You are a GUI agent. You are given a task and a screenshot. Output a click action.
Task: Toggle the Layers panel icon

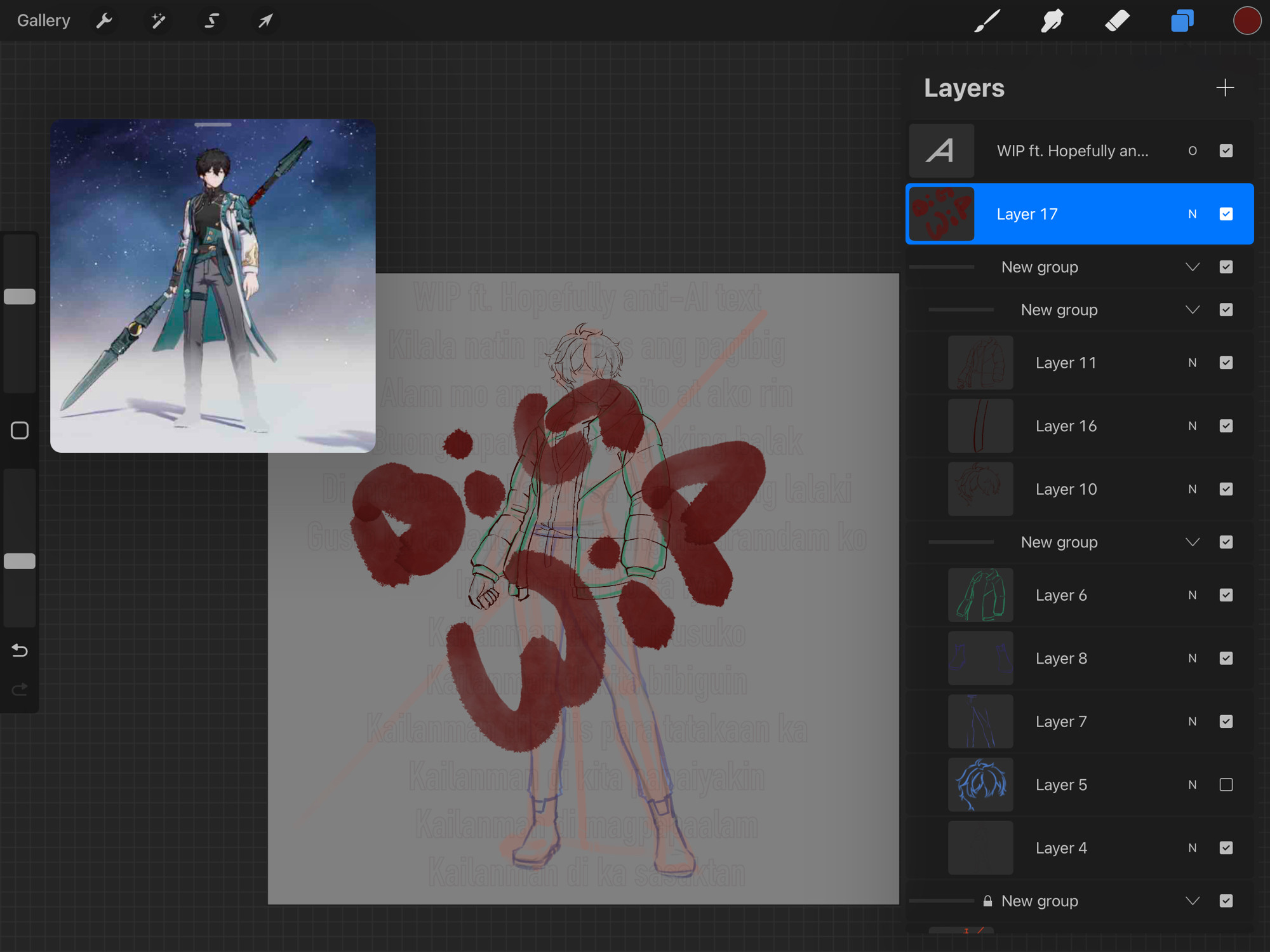[x=1182, y=21]
